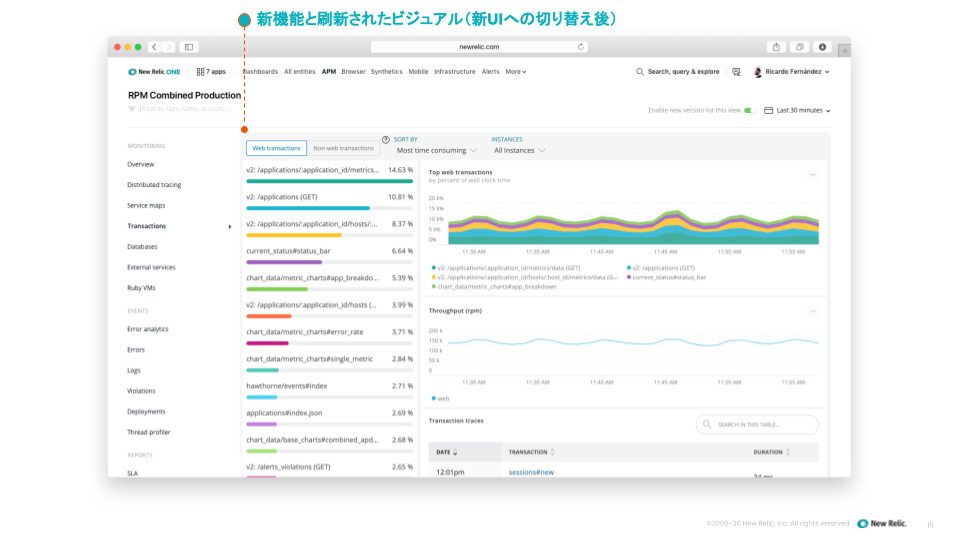This screenshot has width=960, height=540.
Task: Open Distributed tracing in sidebar
Action: click(x=154, y=185)
